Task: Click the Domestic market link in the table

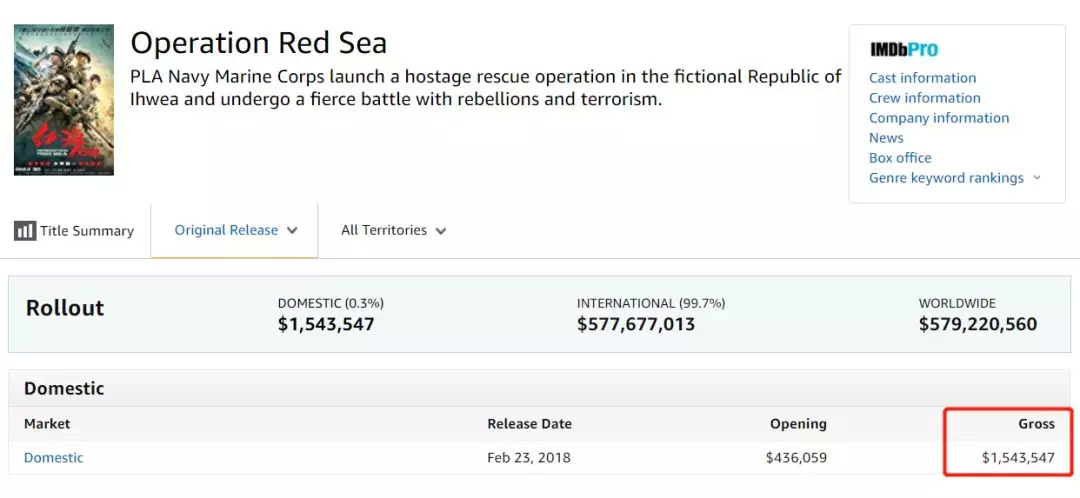Action: (x=54, y=458)
